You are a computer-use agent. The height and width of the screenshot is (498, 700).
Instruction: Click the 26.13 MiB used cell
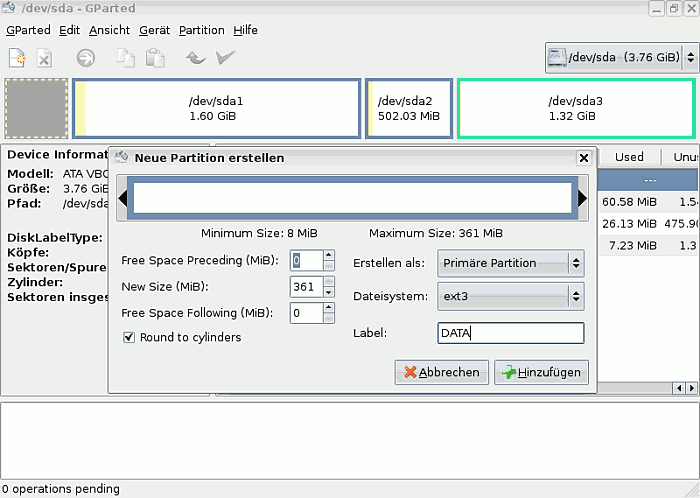coord(629,224)
